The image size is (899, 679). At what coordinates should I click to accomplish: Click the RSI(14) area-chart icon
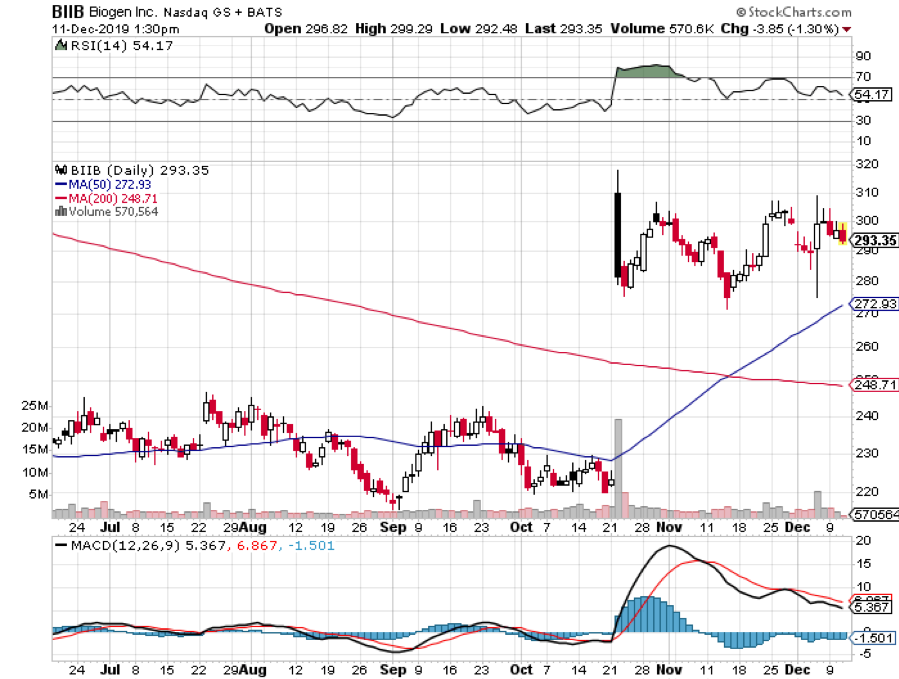(x=58, y=43)
